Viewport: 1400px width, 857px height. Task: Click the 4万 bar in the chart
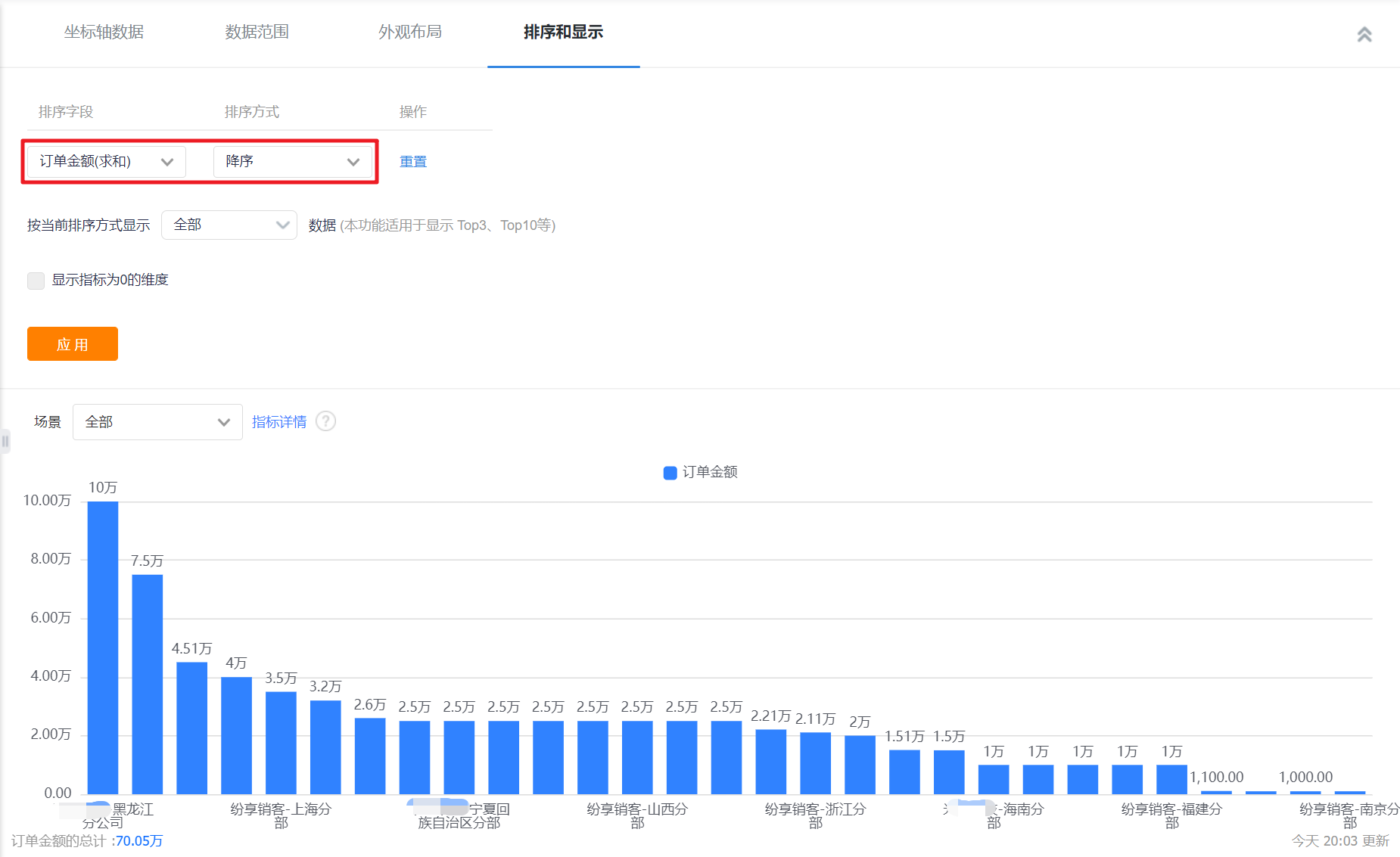[x=237, y=735]
